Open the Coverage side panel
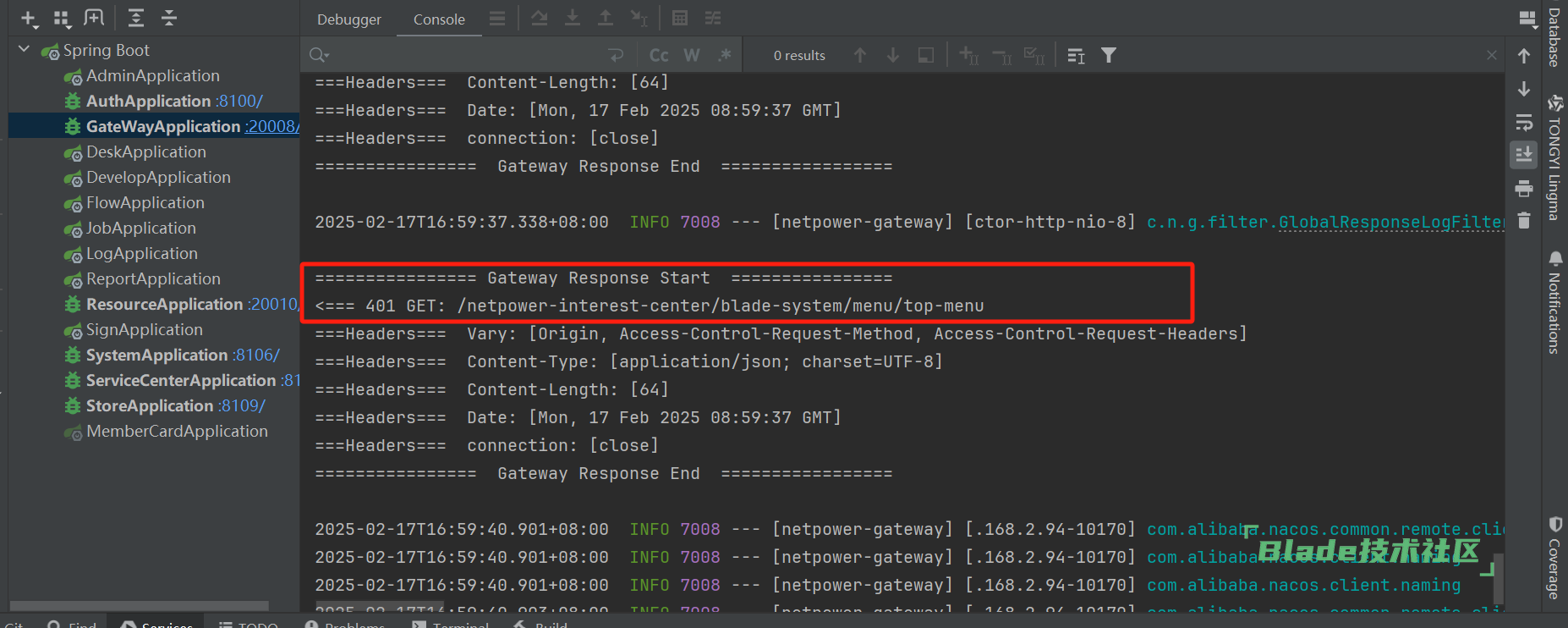 click(x=1554, y=557)
